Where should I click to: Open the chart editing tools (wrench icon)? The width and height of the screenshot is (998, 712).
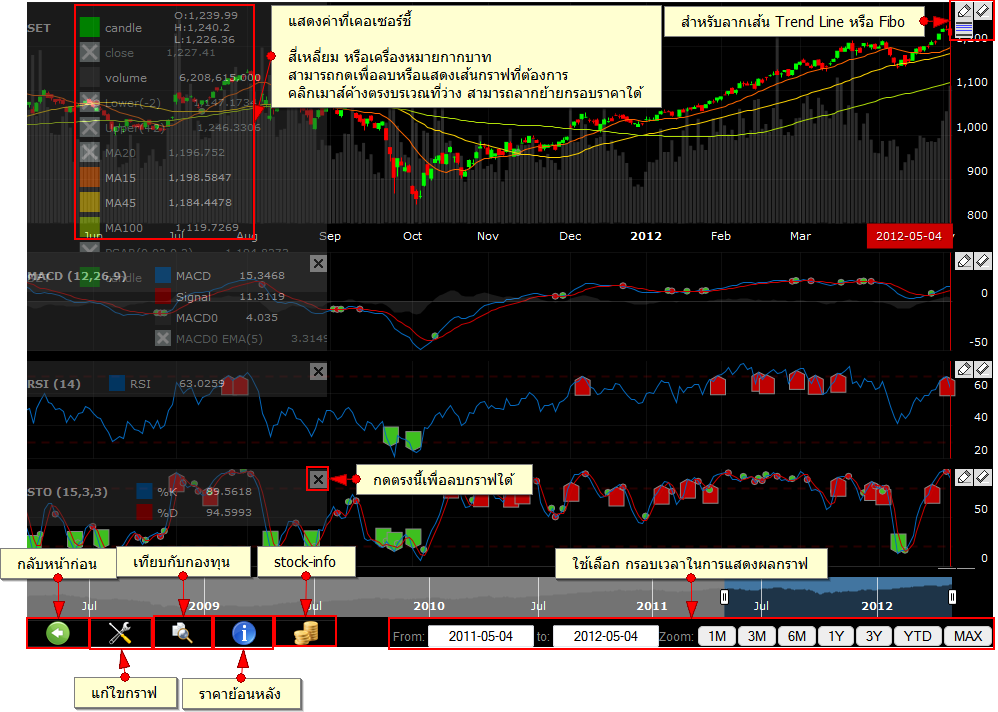pyautogui.click(x=119, y=634)
